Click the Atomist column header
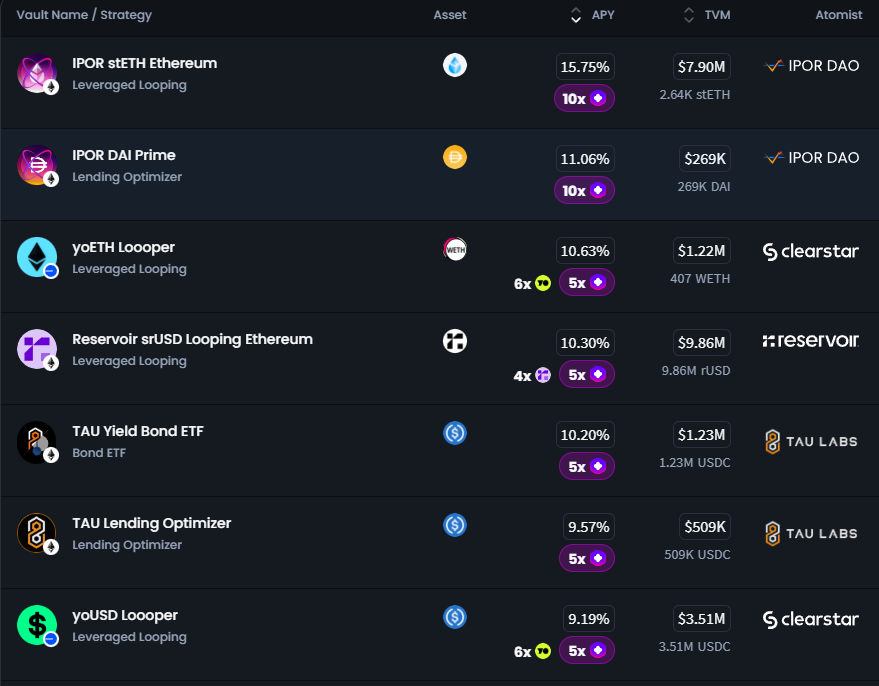The height and width of the screenshot is (686, 879). click(x=838, y=15)
